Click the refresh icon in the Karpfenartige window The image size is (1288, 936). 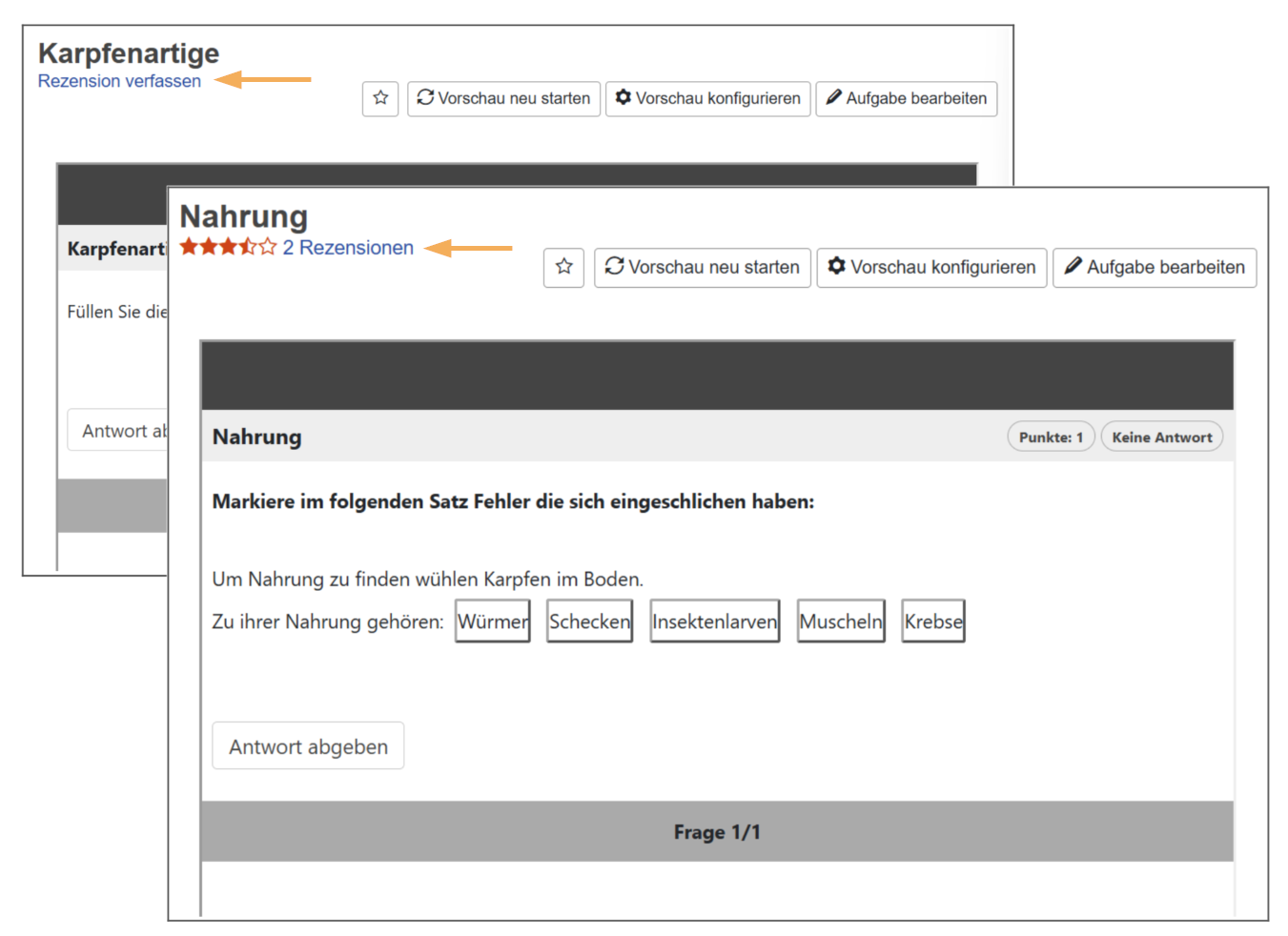coord(425,98)
